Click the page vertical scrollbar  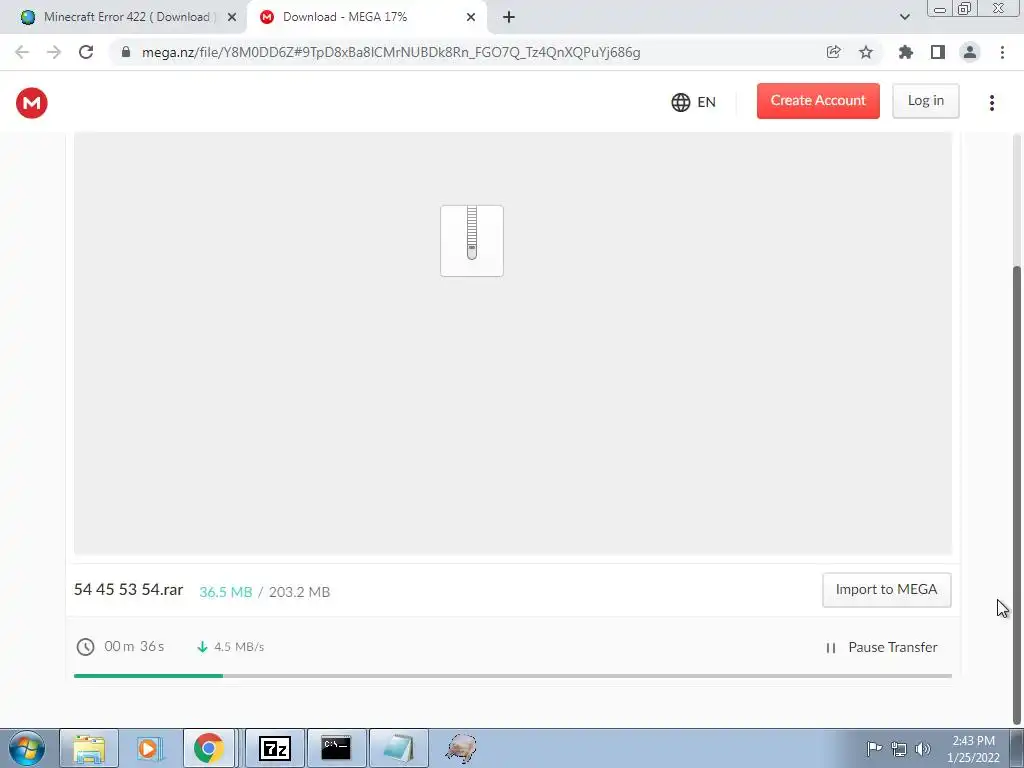1016,496
